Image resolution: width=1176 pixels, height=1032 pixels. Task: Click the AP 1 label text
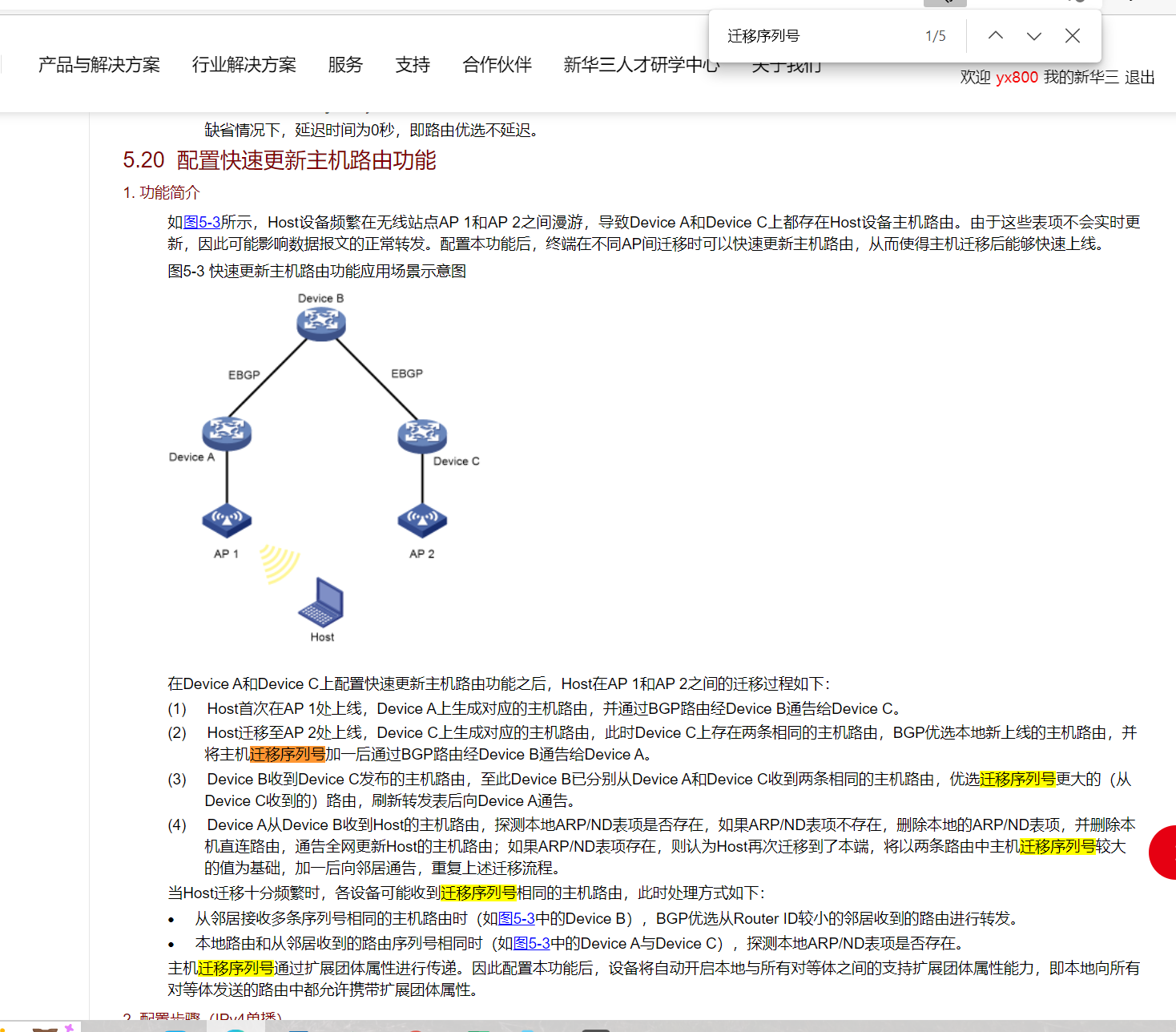226,554
